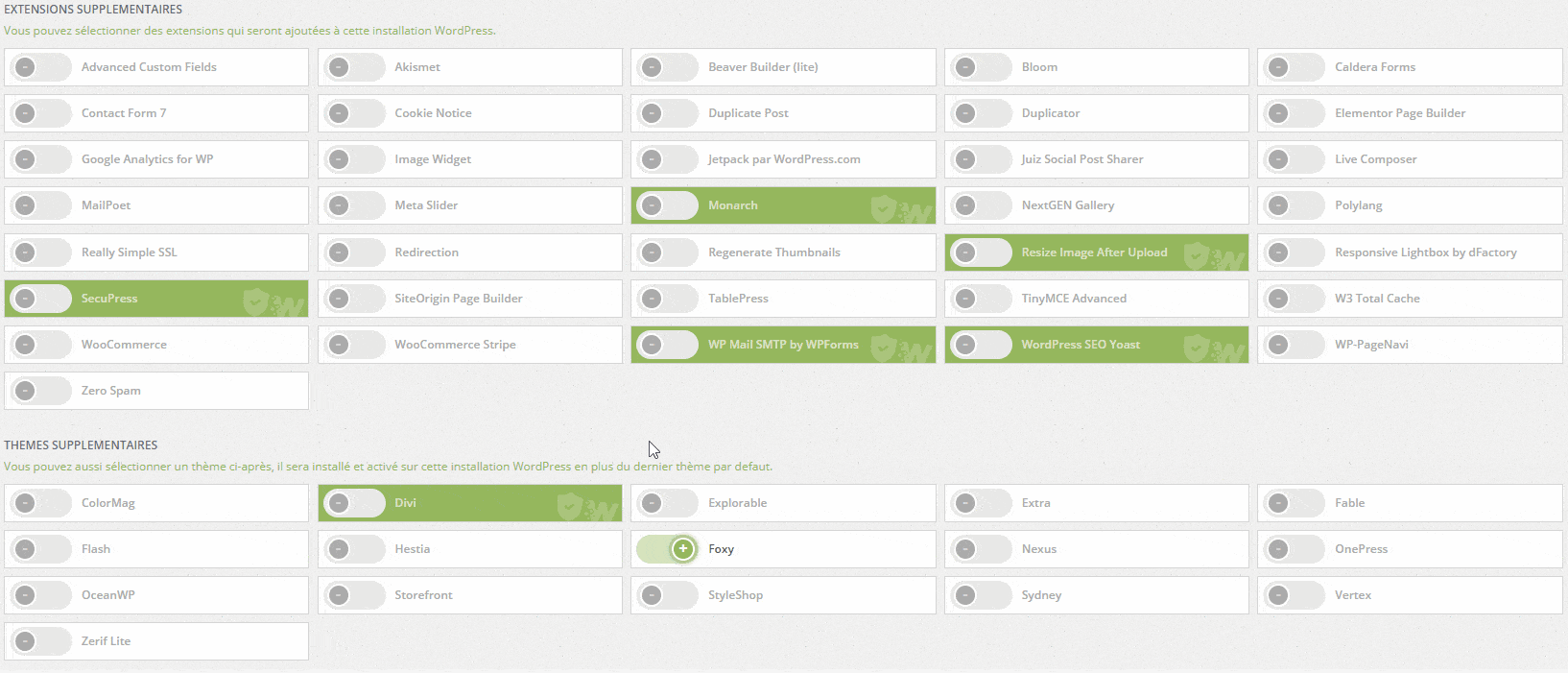
Task: Toggle the Advanced Custom Fields switch
Action: coord(40,67)
